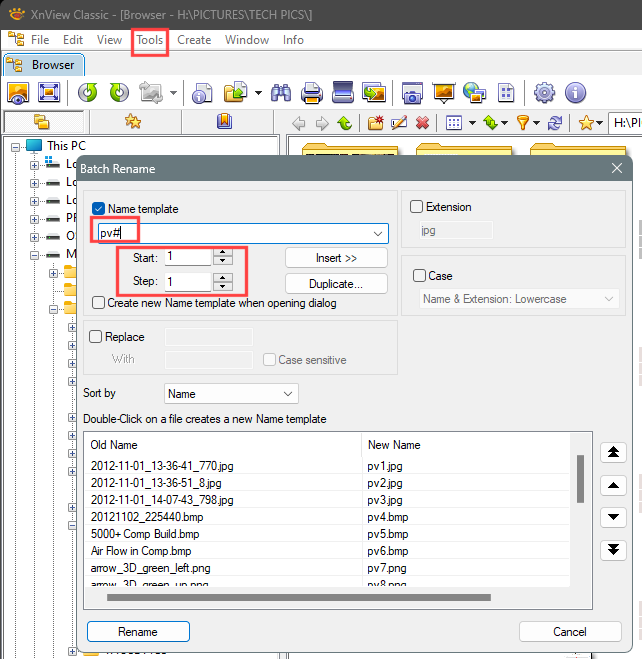Click the batch convert folder icon

point(235,92)
